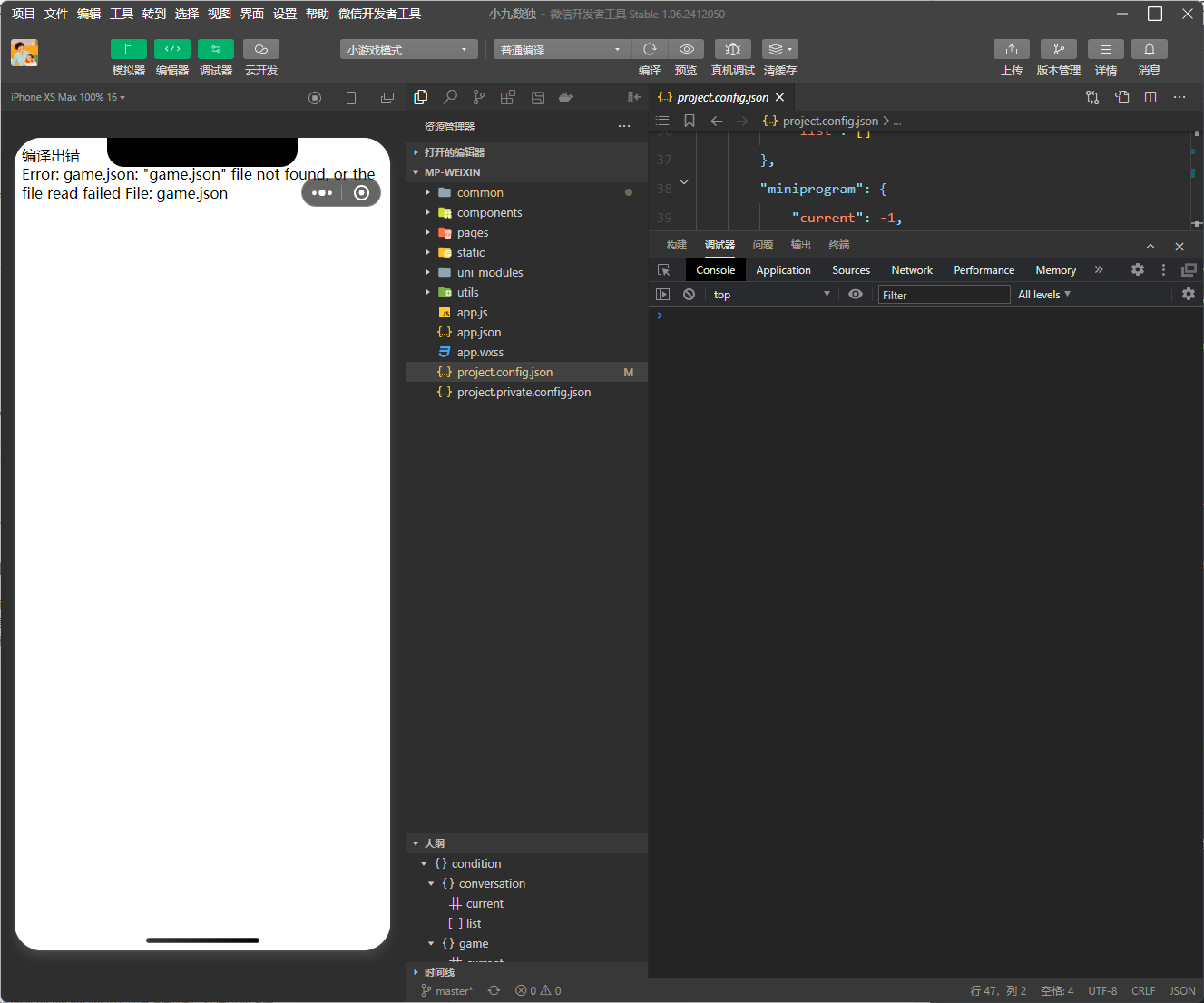This screenshot has height=1003, width=1204.
Task: Click the simulator phone device icon
Action: coord(351,98)
